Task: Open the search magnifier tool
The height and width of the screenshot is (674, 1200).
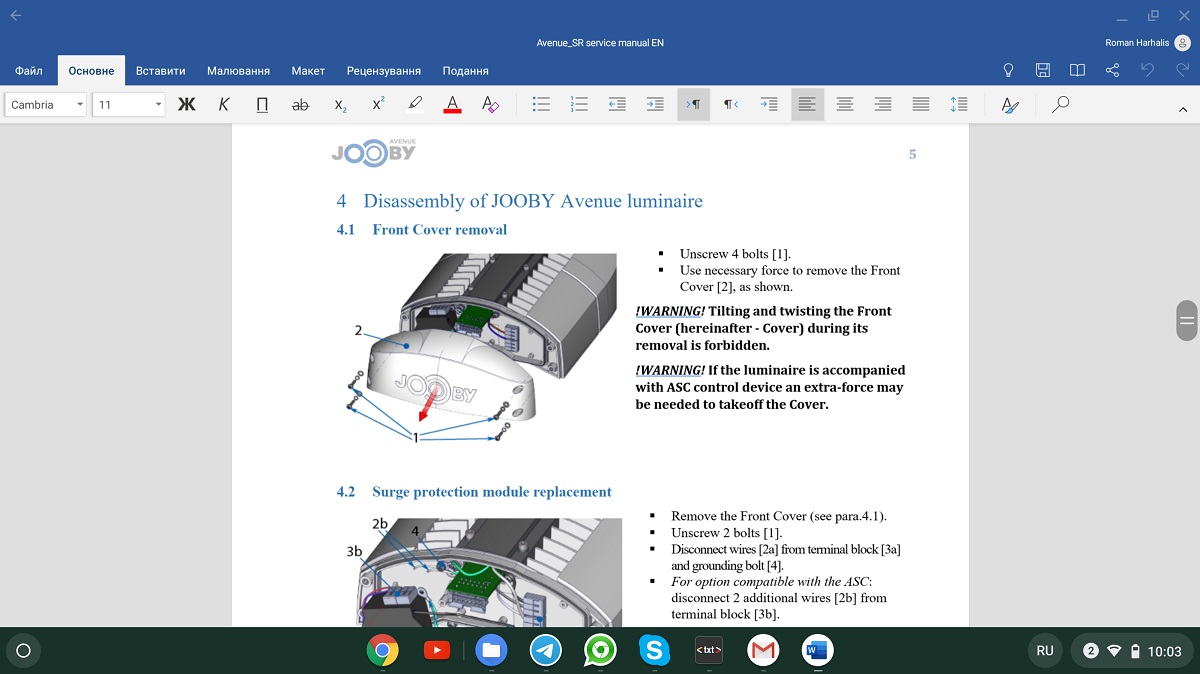Action: click(x=1061, y=104)
